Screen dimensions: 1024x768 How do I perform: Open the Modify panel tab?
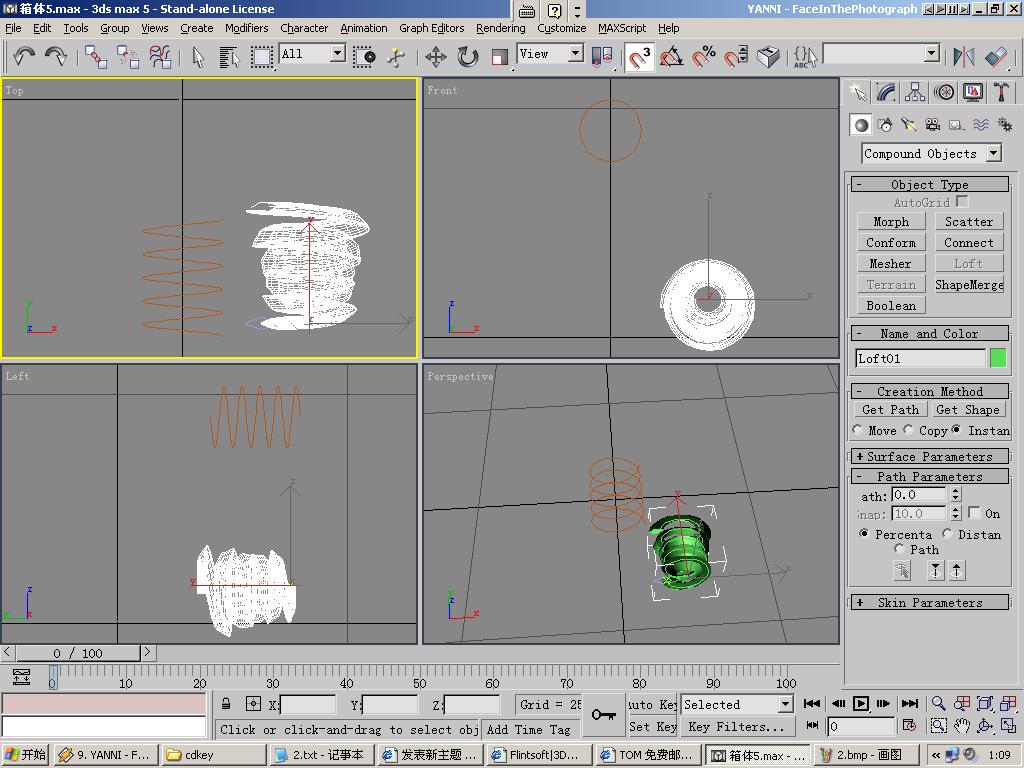(x=886, y=92)
